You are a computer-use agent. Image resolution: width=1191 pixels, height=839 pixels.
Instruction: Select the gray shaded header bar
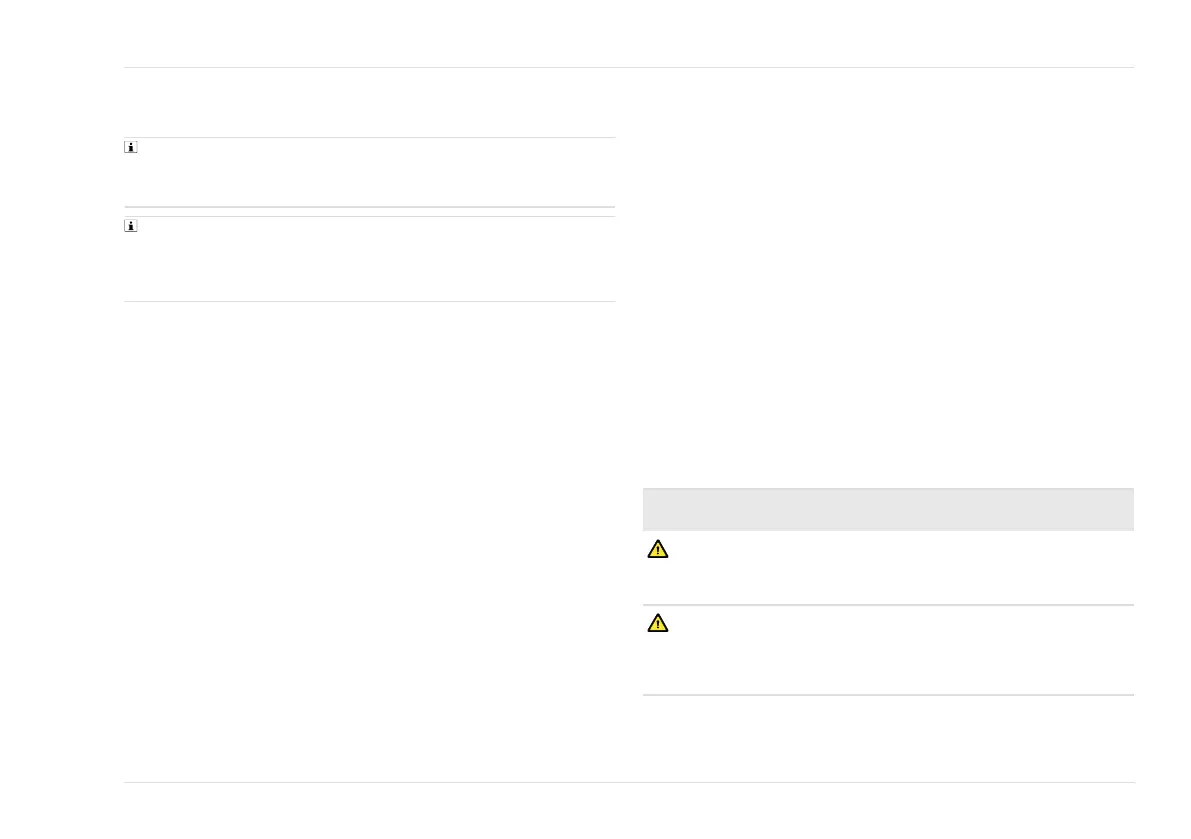pyautogui.click(x=887, y=509)
